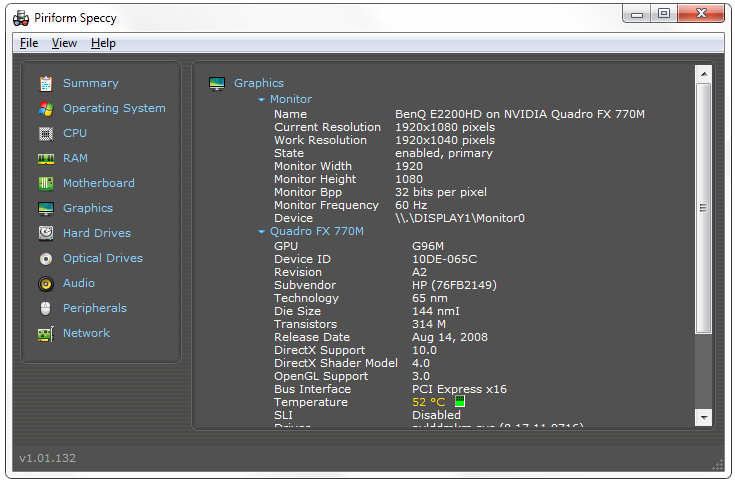The width and height of the screenshot is (735, 482).
Task: Click the CPU chip icon
Action: click(45, 134)
